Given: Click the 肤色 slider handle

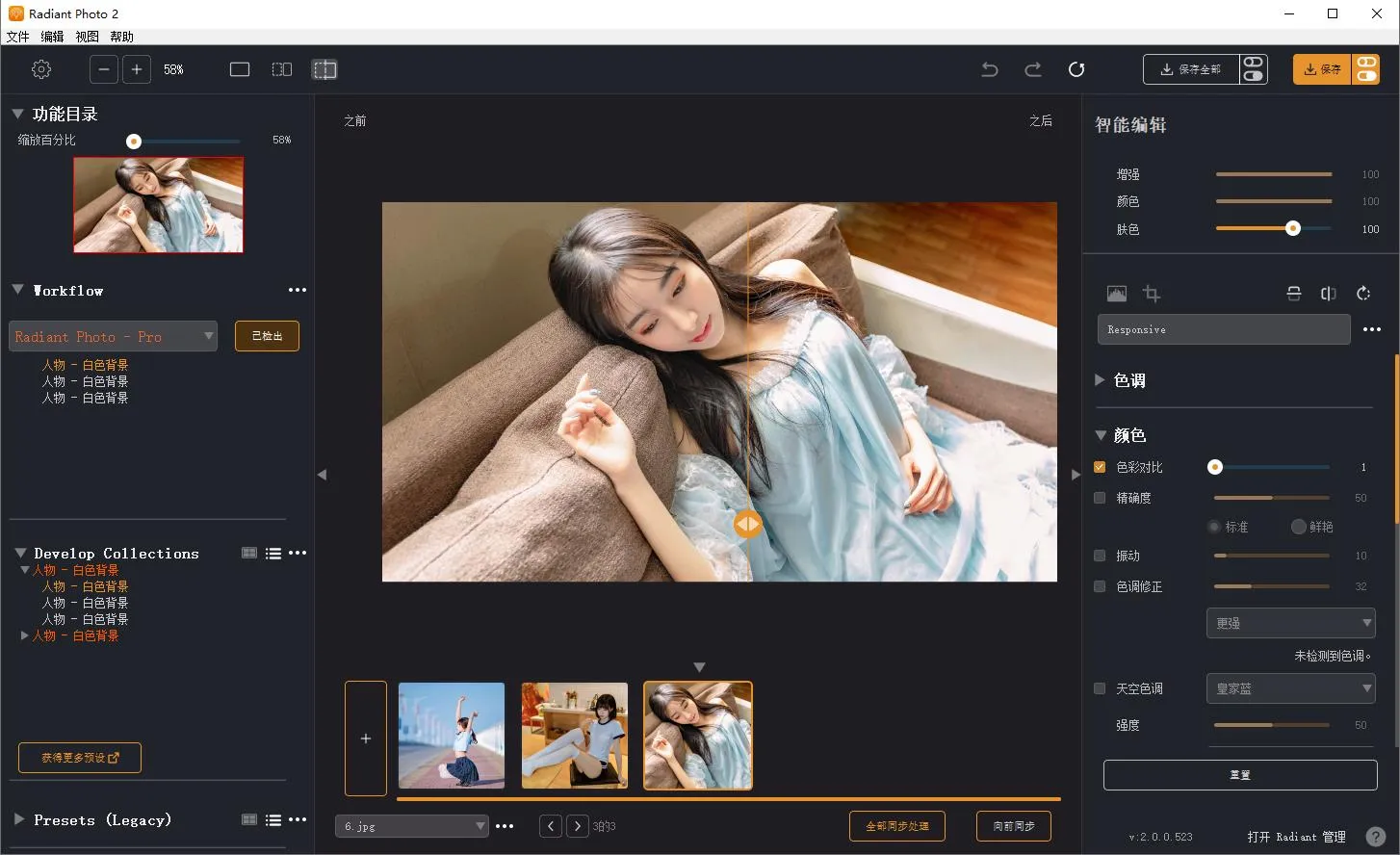Looking at the screenshot, I should tap(1293, 228).
